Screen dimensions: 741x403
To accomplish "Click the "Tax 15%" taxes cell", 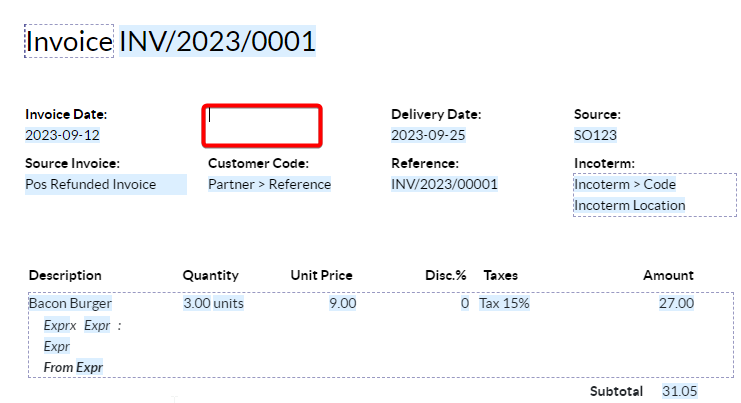I will [504, 303].
